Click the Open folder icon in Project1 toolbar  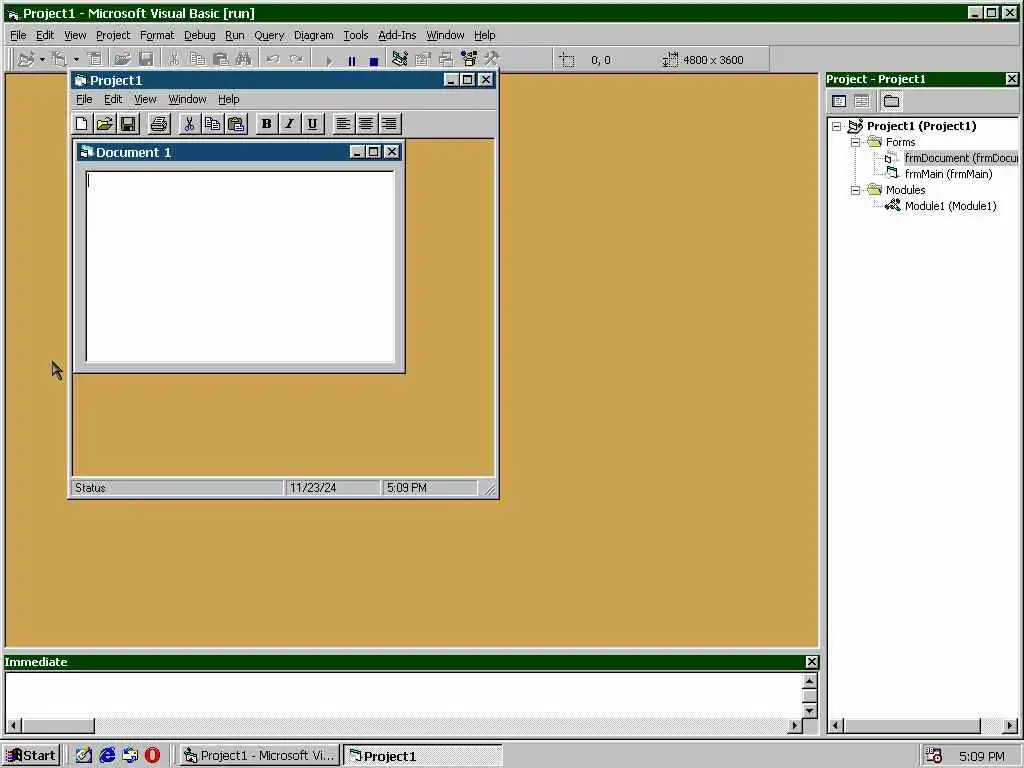(x=104, y=123)
